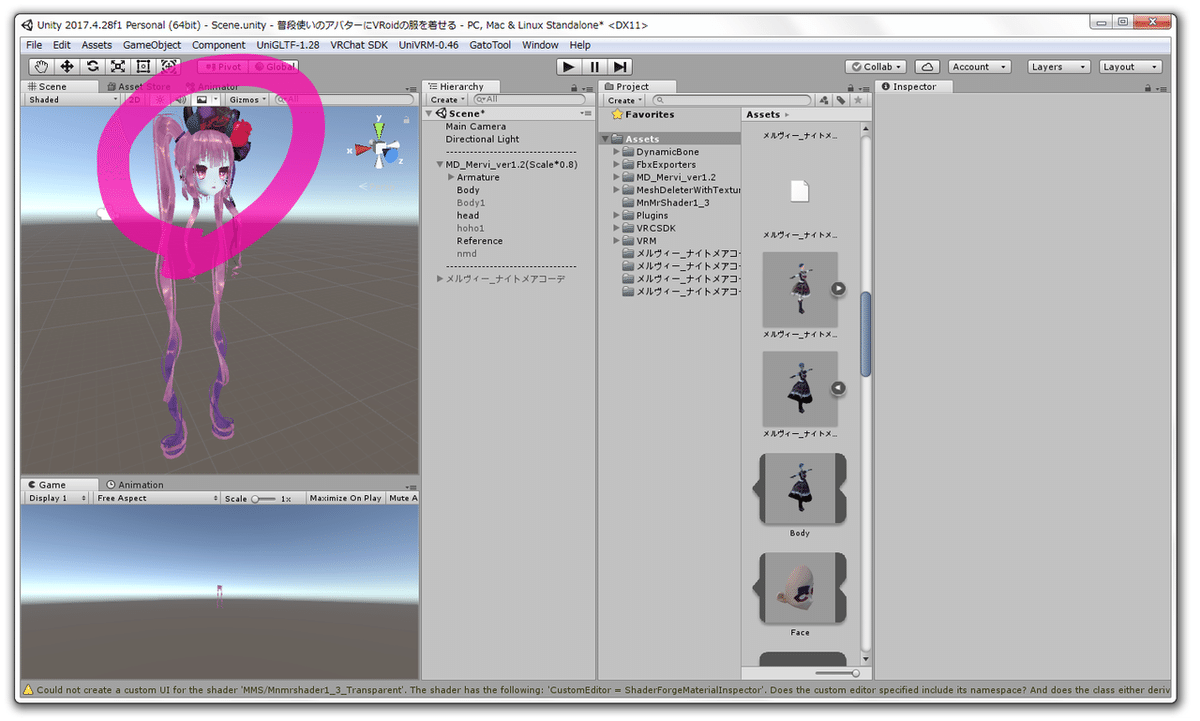Viewport: 1200px width, 721px height.
Task: Select Main Camera in Hierarchy
Action: [x=476, y=127]
